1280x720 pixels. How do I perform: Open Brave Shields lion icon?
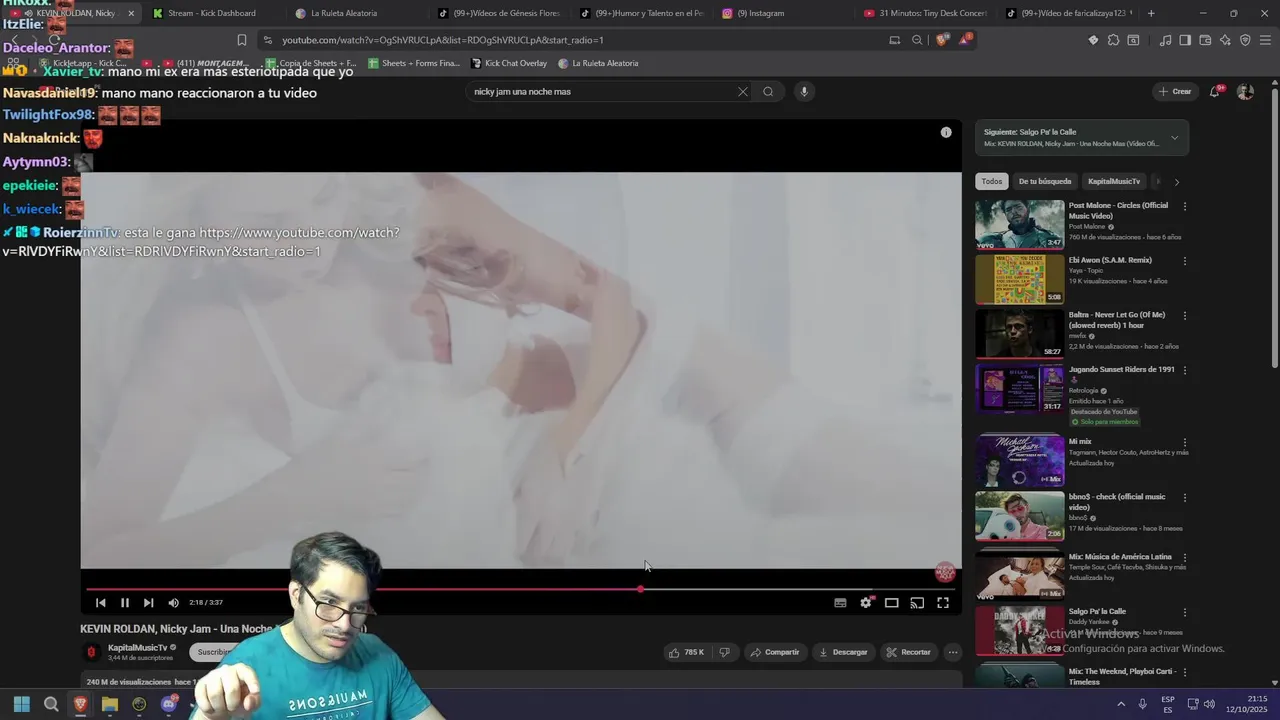[x=942, y=40]
